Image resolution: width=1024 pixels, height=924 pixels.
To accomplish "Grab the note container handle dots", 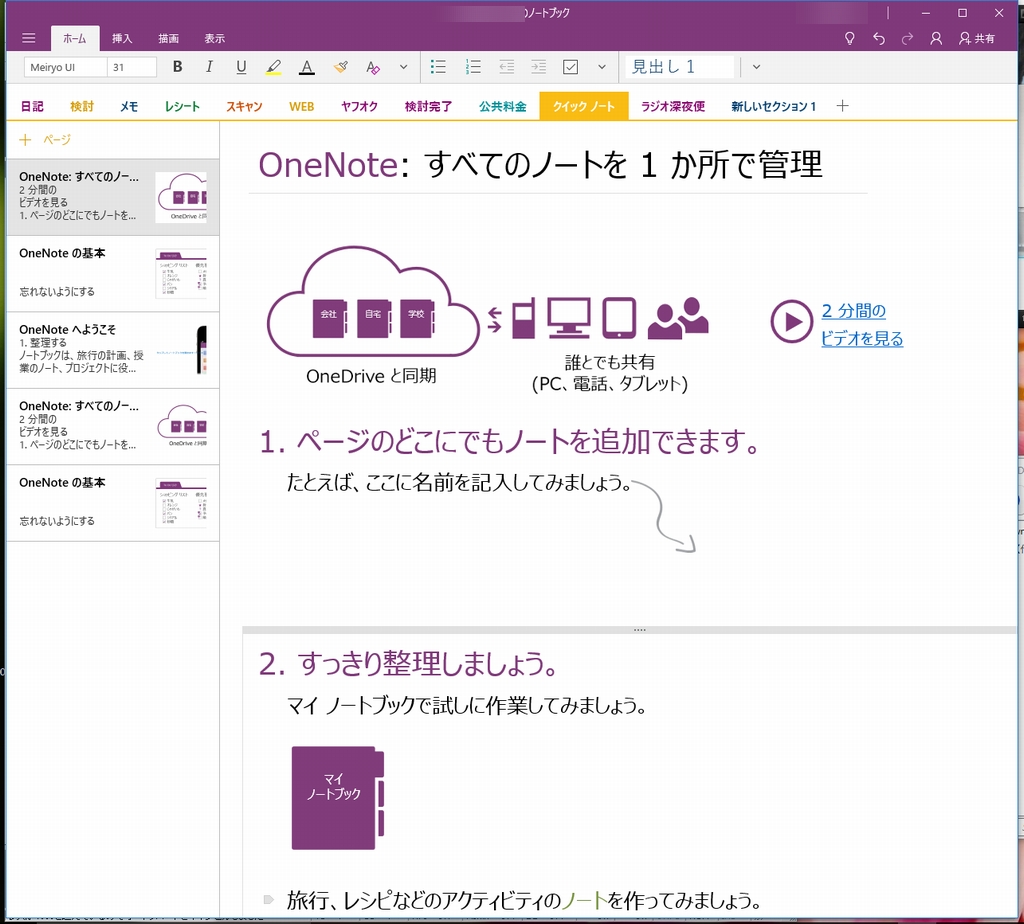I will coord(639,630).
